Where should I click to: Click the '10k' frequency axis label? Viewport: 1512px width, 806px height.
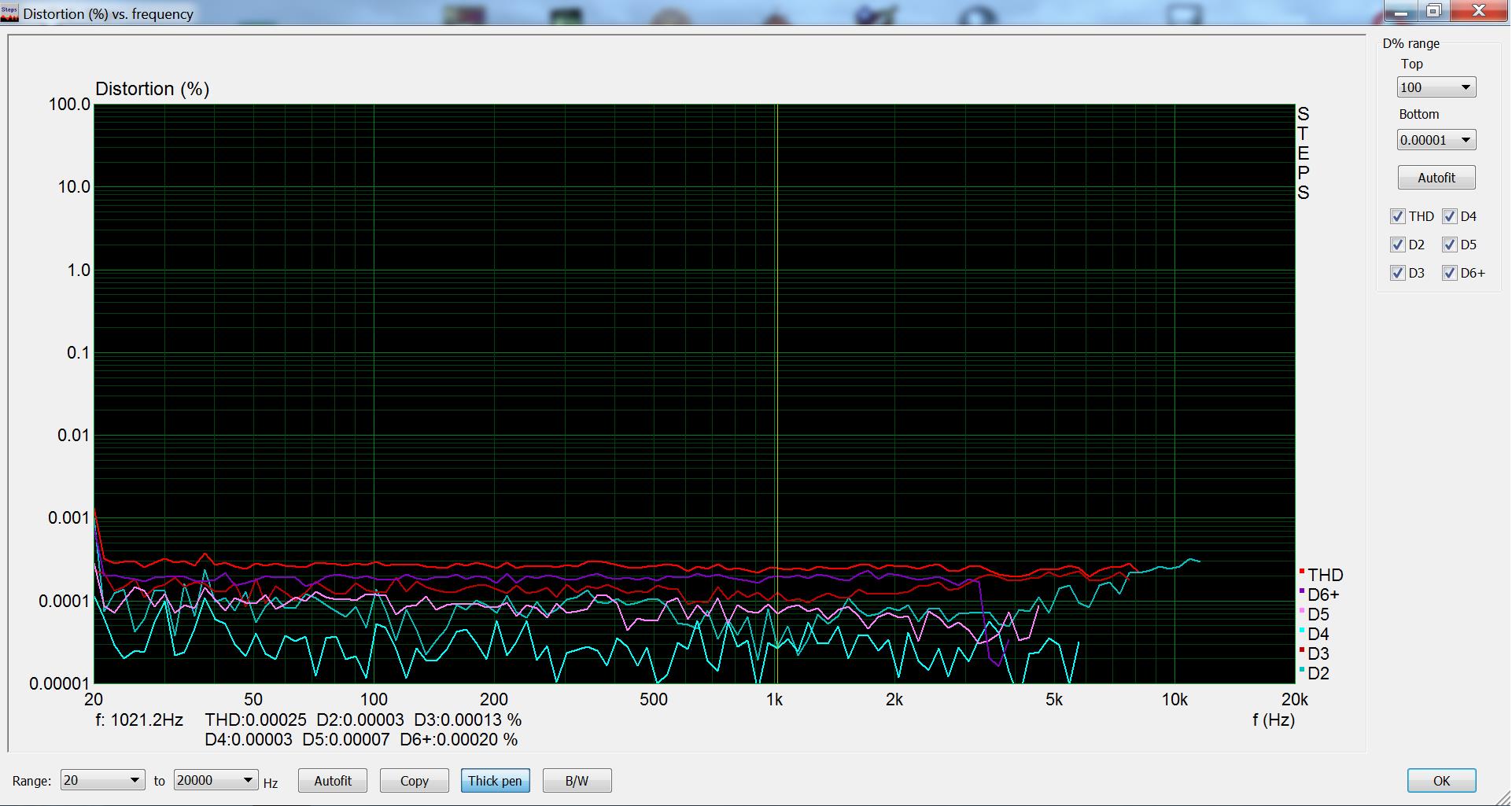click(1175, 700)
